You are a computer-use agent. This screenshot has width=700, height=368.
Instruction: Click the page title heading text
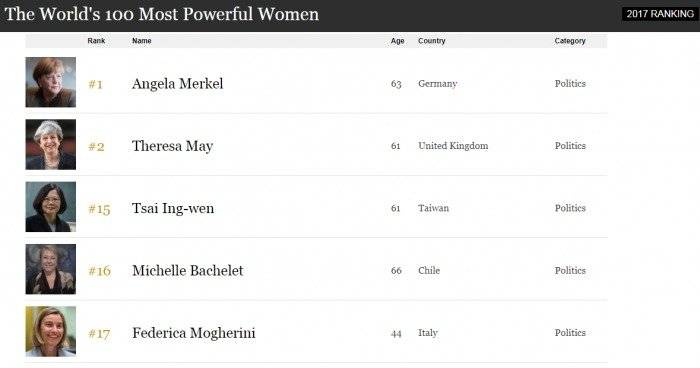[162, 14]
